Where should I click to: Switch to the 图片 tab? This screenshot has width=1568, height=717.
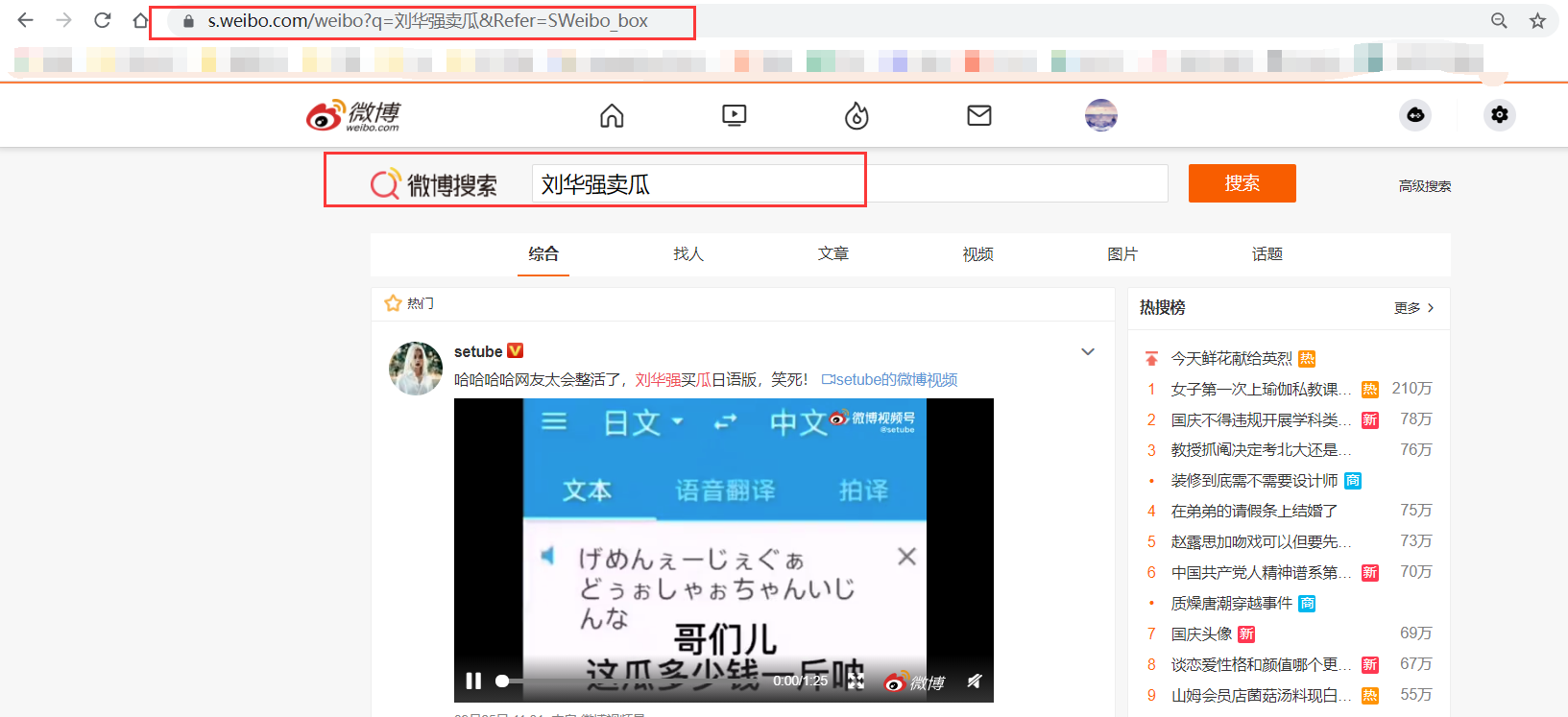click(x=1122, y=254)
